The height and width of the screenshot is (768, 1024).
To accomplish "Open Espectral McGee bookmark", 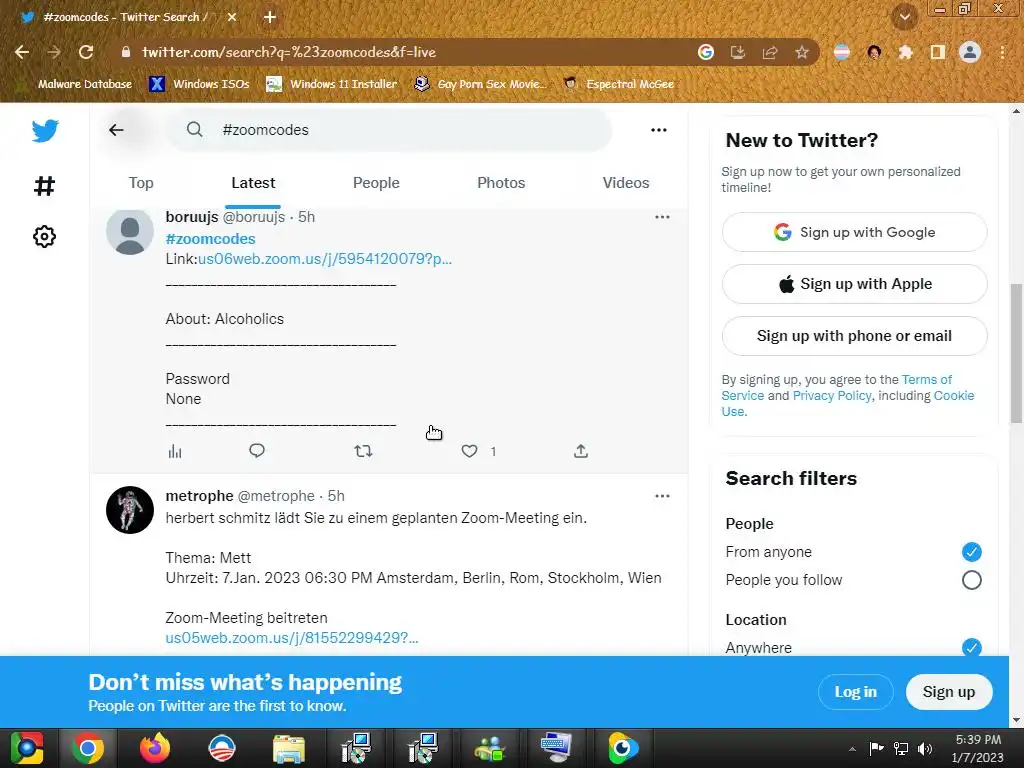I will (619, 84).
